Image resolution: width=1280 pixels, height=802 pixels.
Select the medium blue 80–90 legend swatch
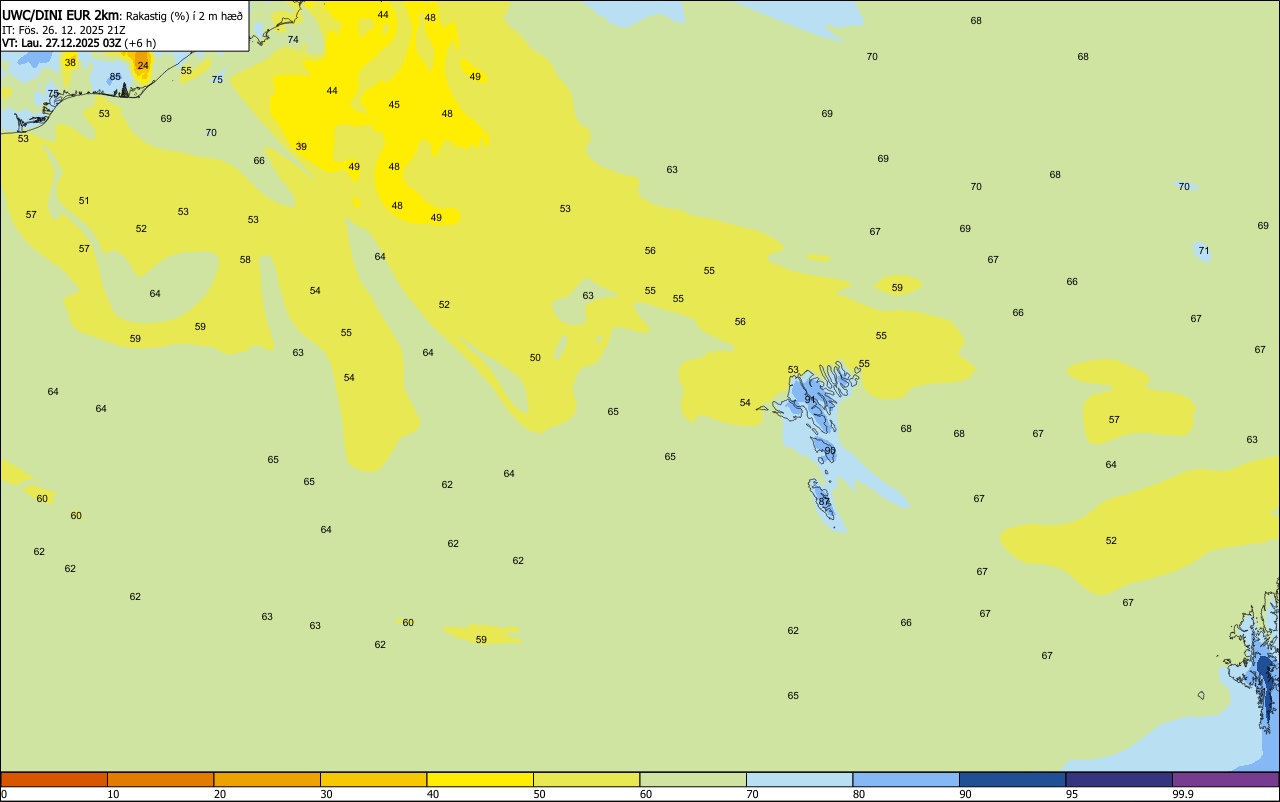tap(906, 779)
